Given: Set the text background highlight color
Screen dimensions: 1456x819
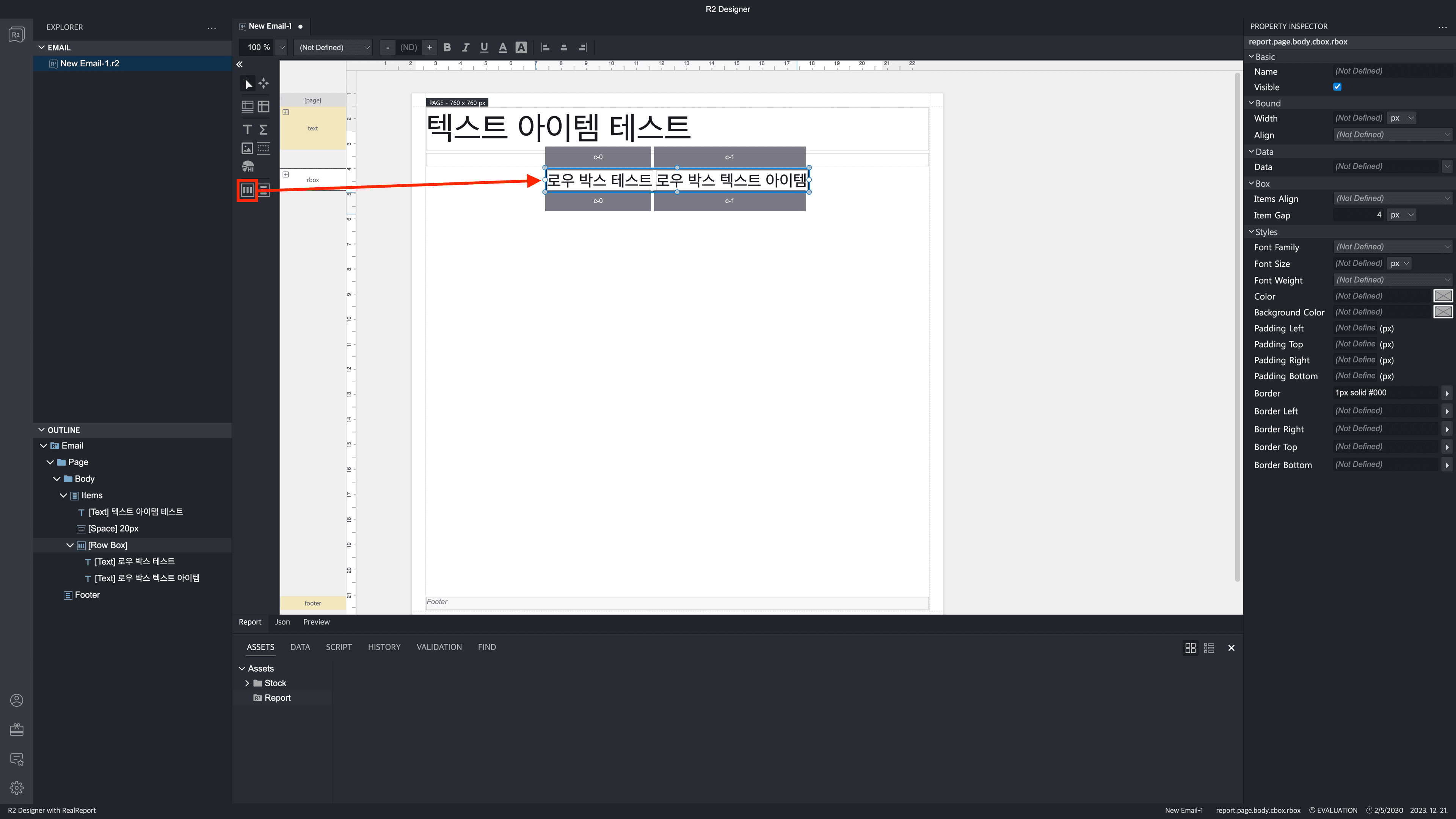Looking at the screenshot, I should (x=521, y=47).
